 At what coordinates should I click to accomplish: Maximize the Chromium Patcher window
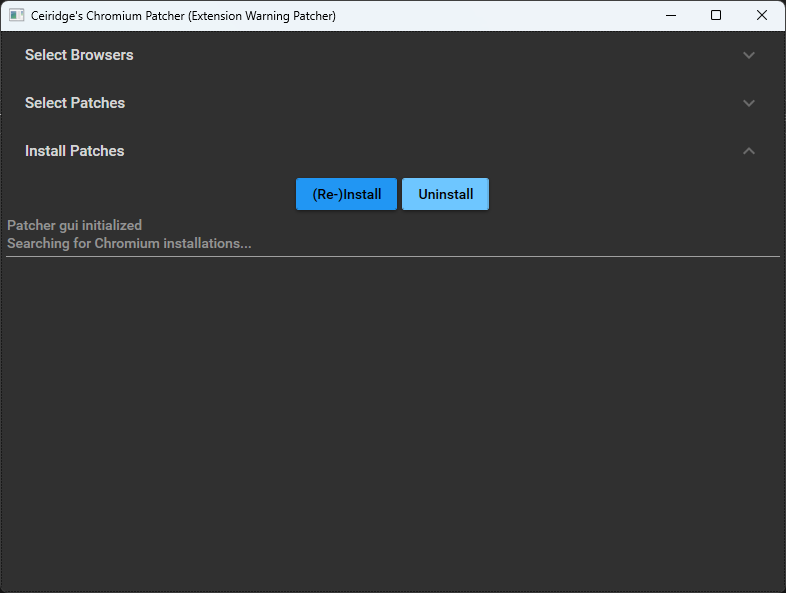click(716, 16)
